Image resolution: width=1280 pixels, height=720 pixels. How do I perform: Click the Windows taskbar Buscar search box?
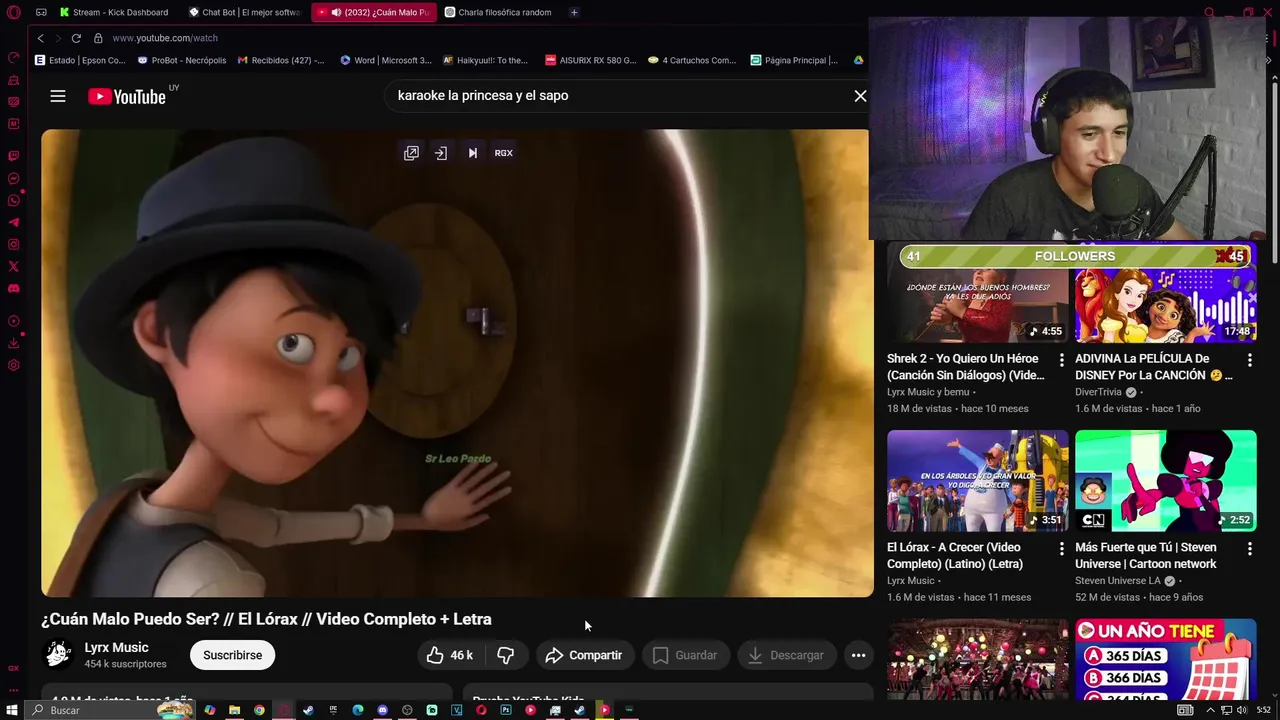110,710
